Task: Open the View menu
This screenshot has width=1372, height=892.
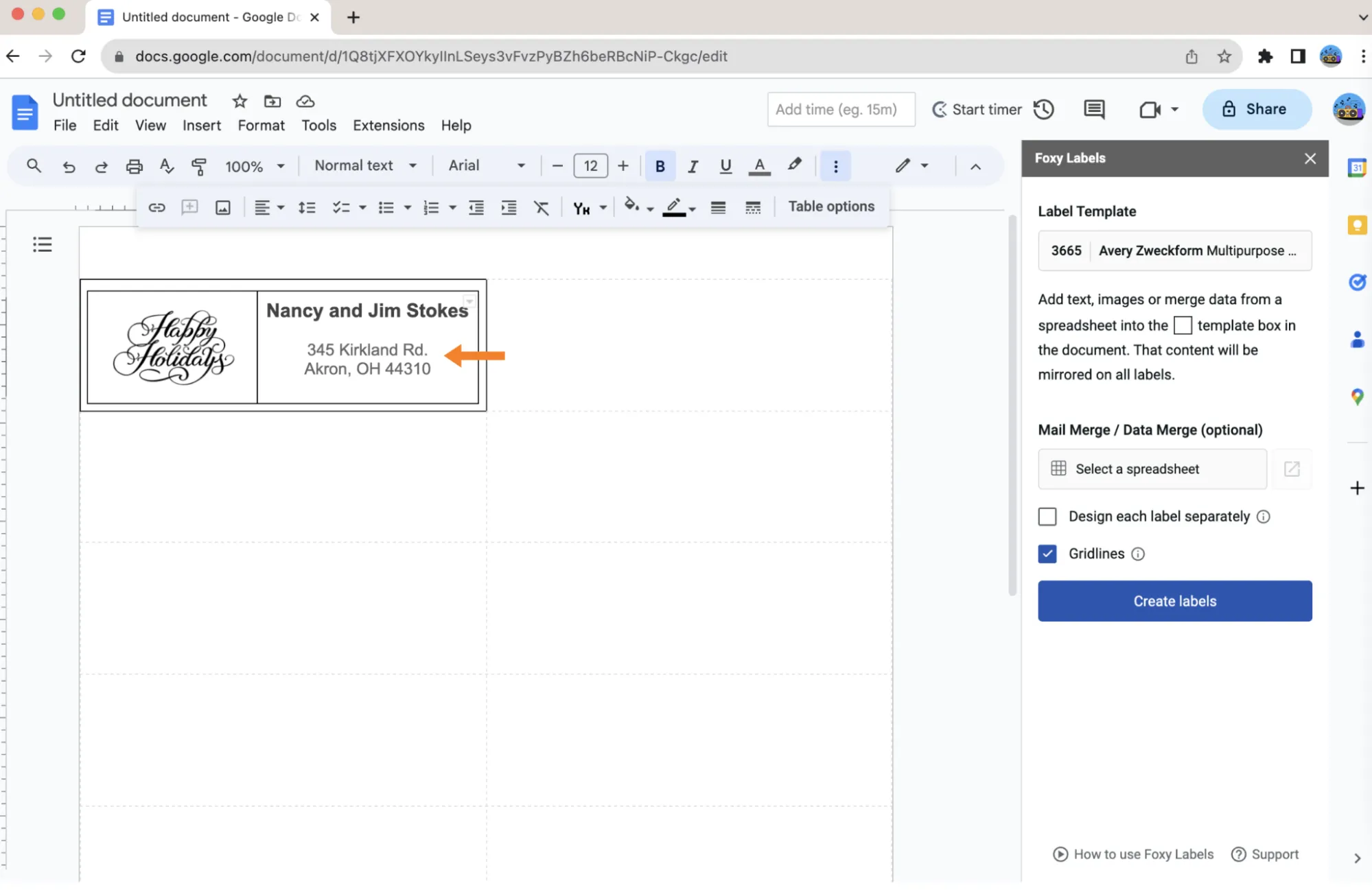Action: [x=150, y=126]
